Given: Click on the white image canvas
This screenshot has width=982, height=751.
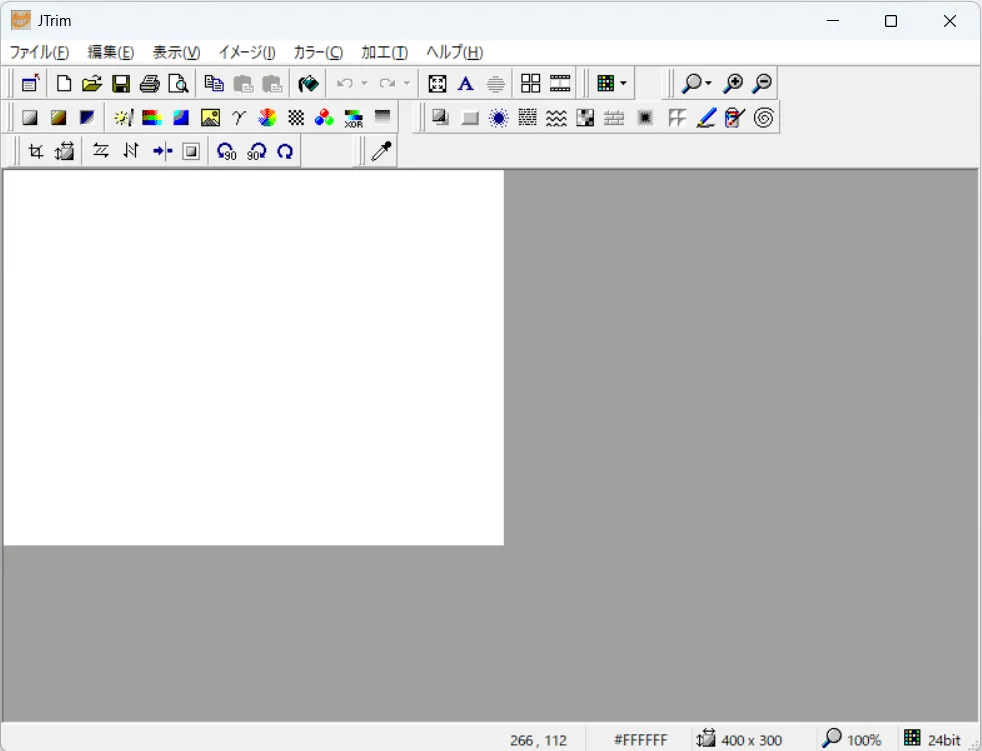Looking at the screenshot, I should pyautogui.click(x=253, y=357).
